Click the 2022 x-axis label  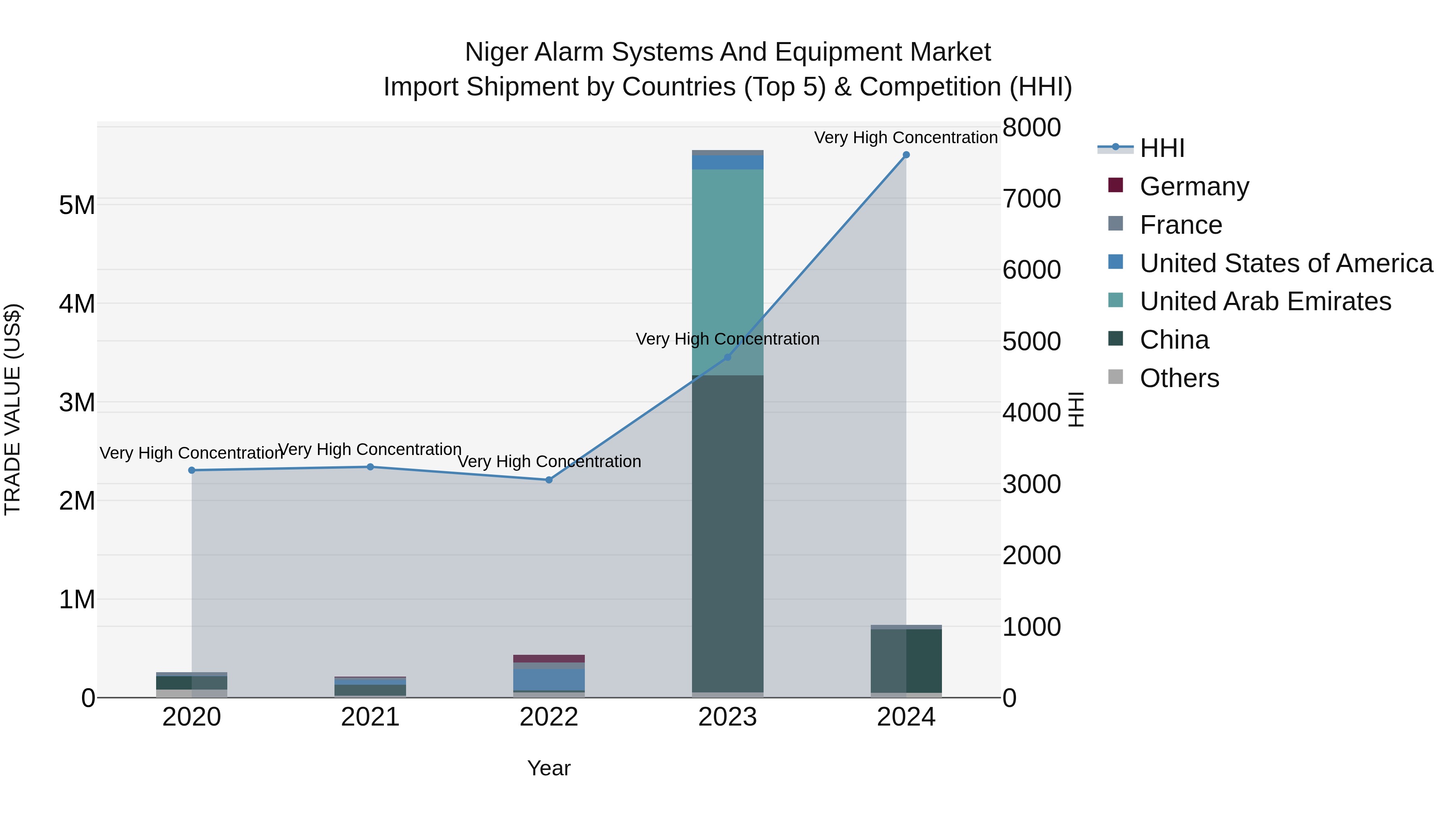[x=549, y=717]
